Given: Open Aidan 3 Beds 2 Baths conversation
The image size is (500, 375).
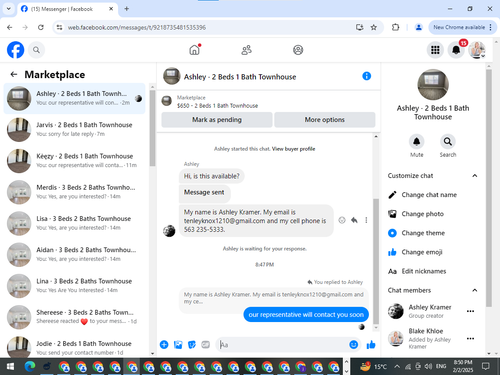Looking at the screenshot, I should (75, 254).
